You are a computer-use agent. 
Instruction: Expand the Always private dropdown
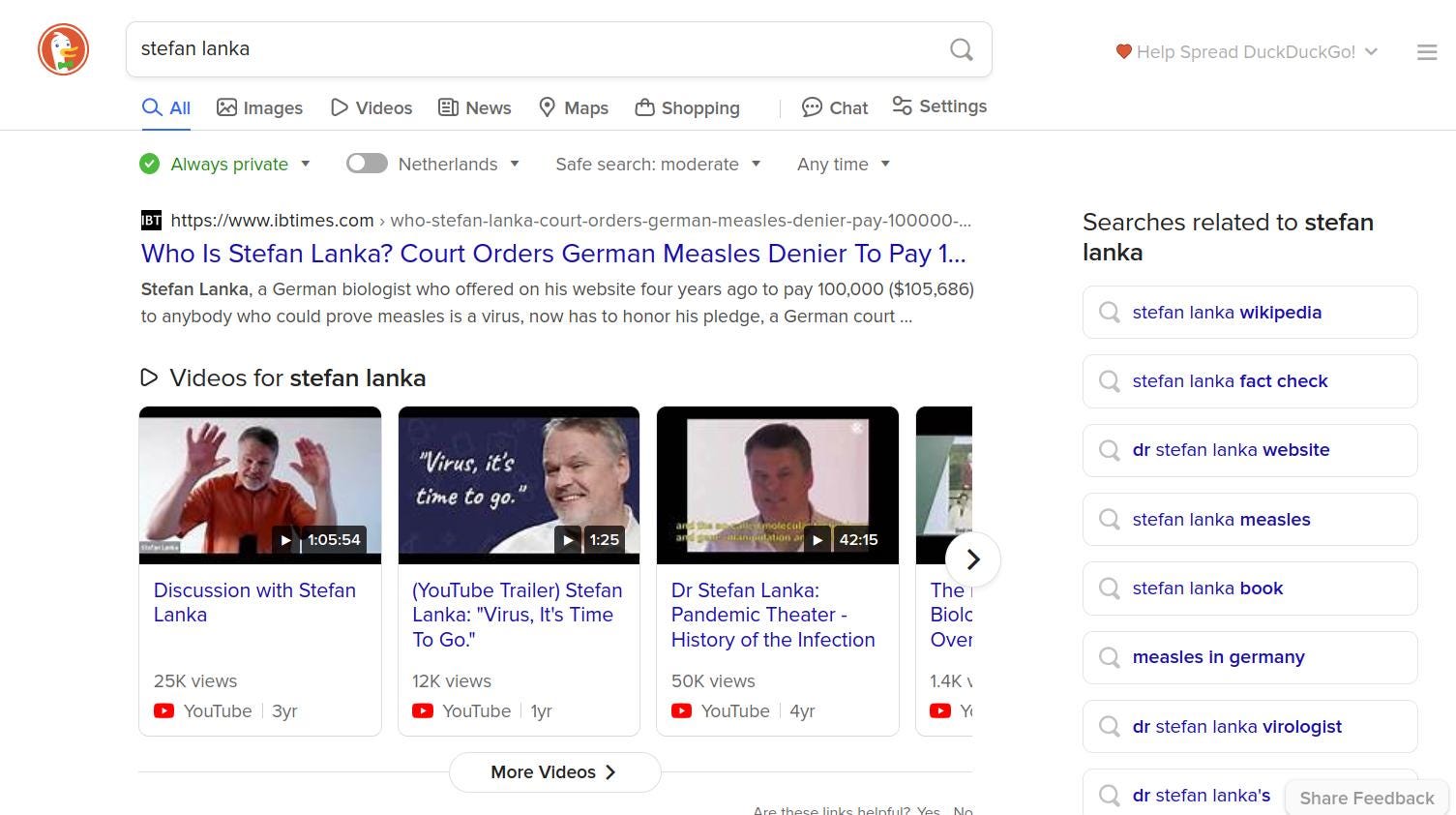(306, 164)
